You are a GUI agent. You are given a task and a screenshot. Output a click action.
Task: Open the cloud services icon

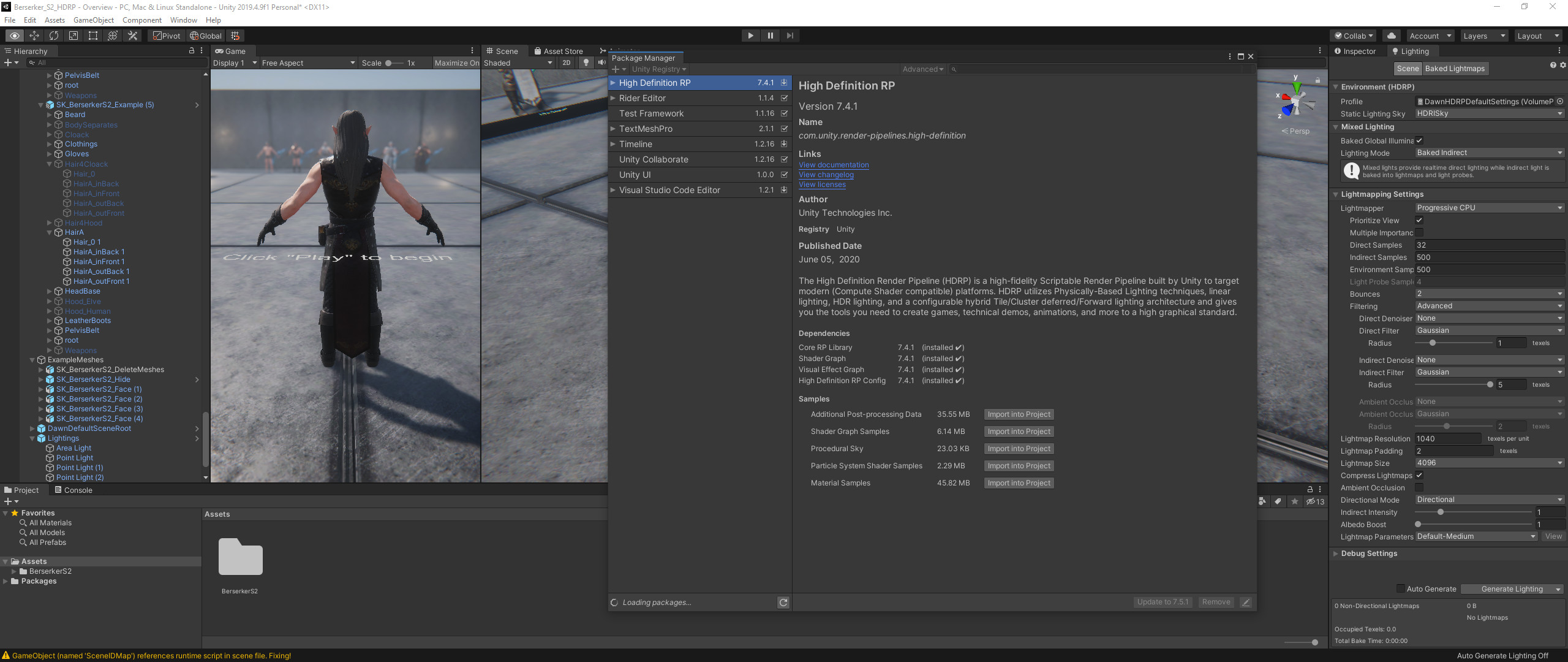pos(1392,36)
